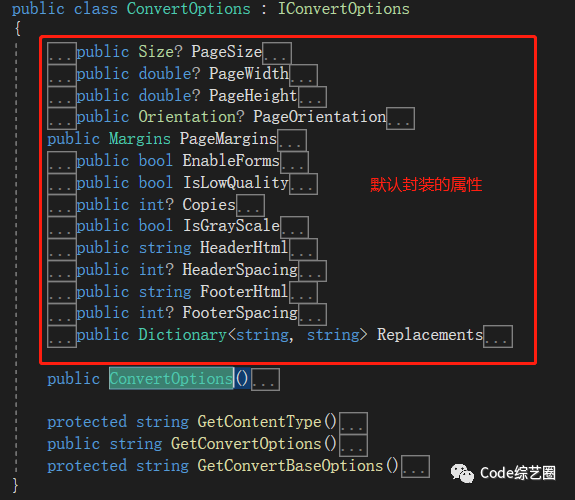Expand collapsed body after HeaderHtml property
Viewport: 575px width, 500px height.
pos(303,249)
